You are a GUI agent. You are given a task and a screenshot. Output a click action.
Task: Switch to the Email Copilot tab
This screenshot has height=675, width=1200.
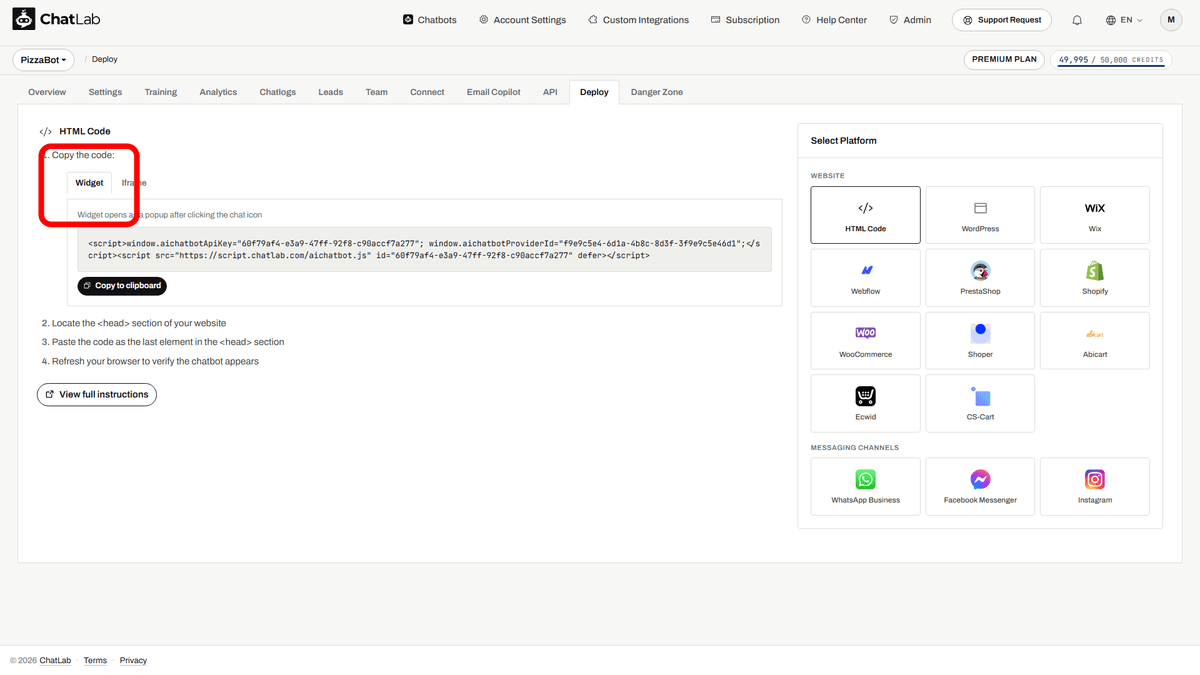[x=494, y=92]
